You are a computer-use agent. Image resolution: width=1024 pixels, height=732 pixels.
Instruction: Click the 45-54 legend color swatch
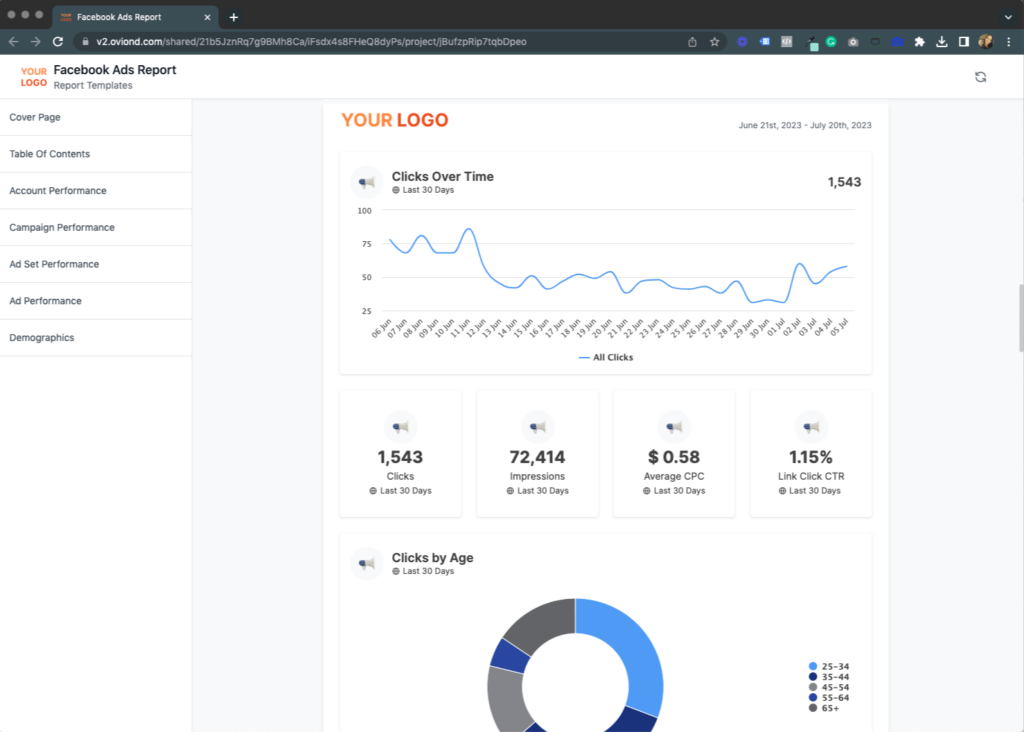tap(812, 688)
